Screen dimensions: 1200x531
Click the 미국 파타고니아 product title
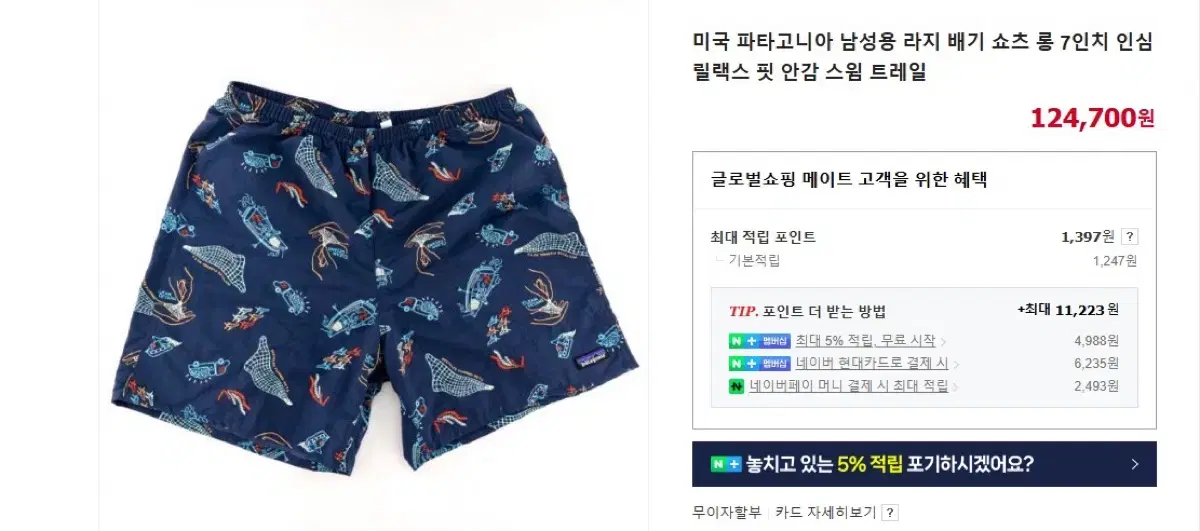click(x=923, y=58)
